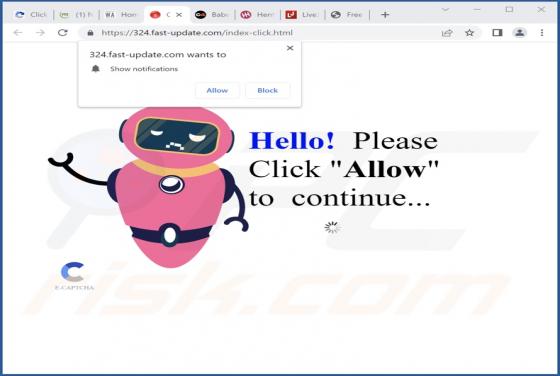560x376 pixels.
Task: Click '324.fast-update.com wants to' text
Action: tap(158, 55)
